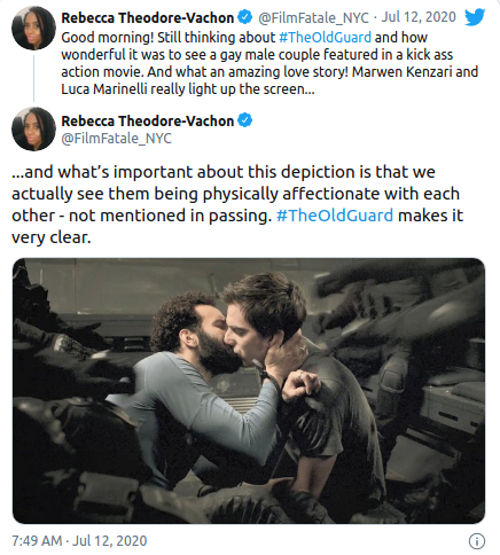The width and height of the screenshot is (500, 555).
Task: Click the thread connector line between tweets
Action: coord(34,78)
